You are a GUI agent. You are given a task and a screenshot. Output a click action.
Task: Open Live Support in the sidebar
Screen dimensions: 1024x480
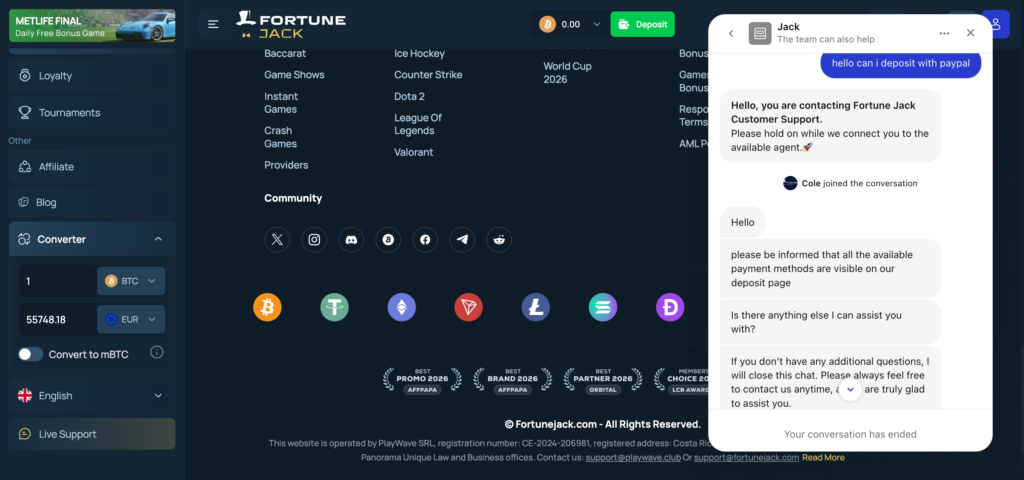[92, 434]
